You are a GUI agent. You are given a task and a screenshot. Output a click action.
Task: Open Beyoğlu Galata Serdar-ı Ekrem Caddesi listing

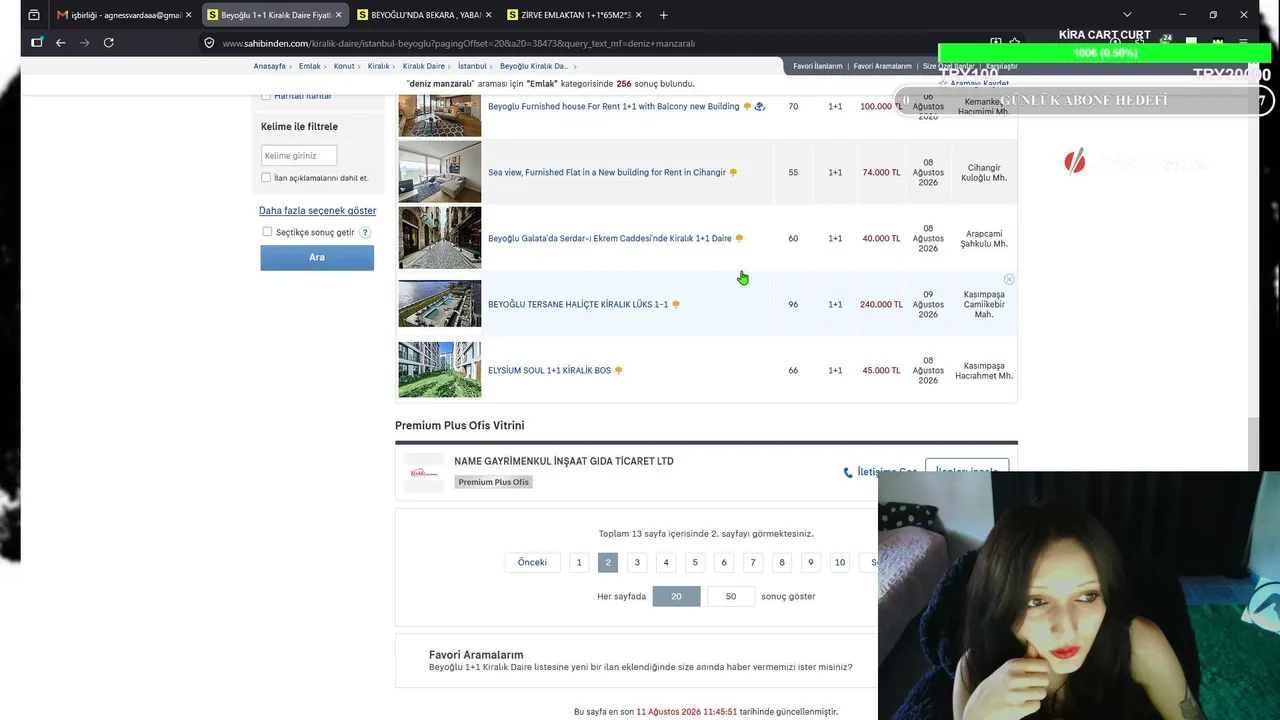click(610, 239)
